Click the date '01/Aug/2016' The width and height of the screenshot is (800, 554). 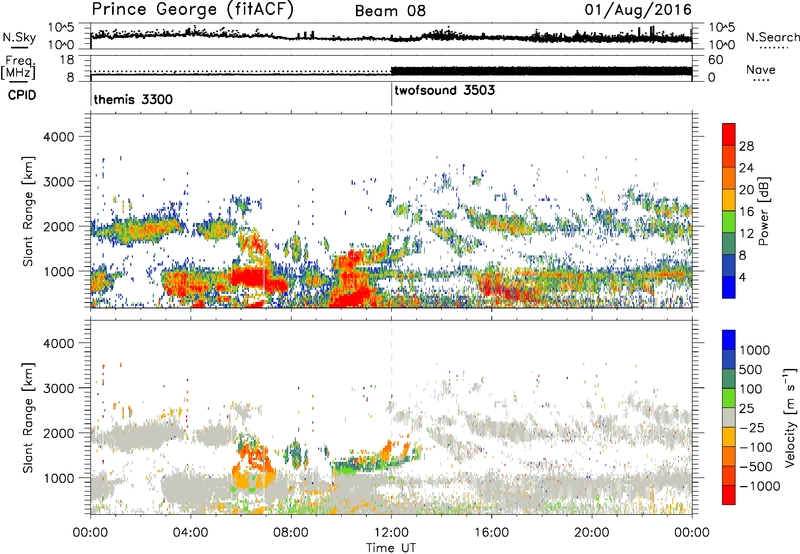click(x=638, y=10)
